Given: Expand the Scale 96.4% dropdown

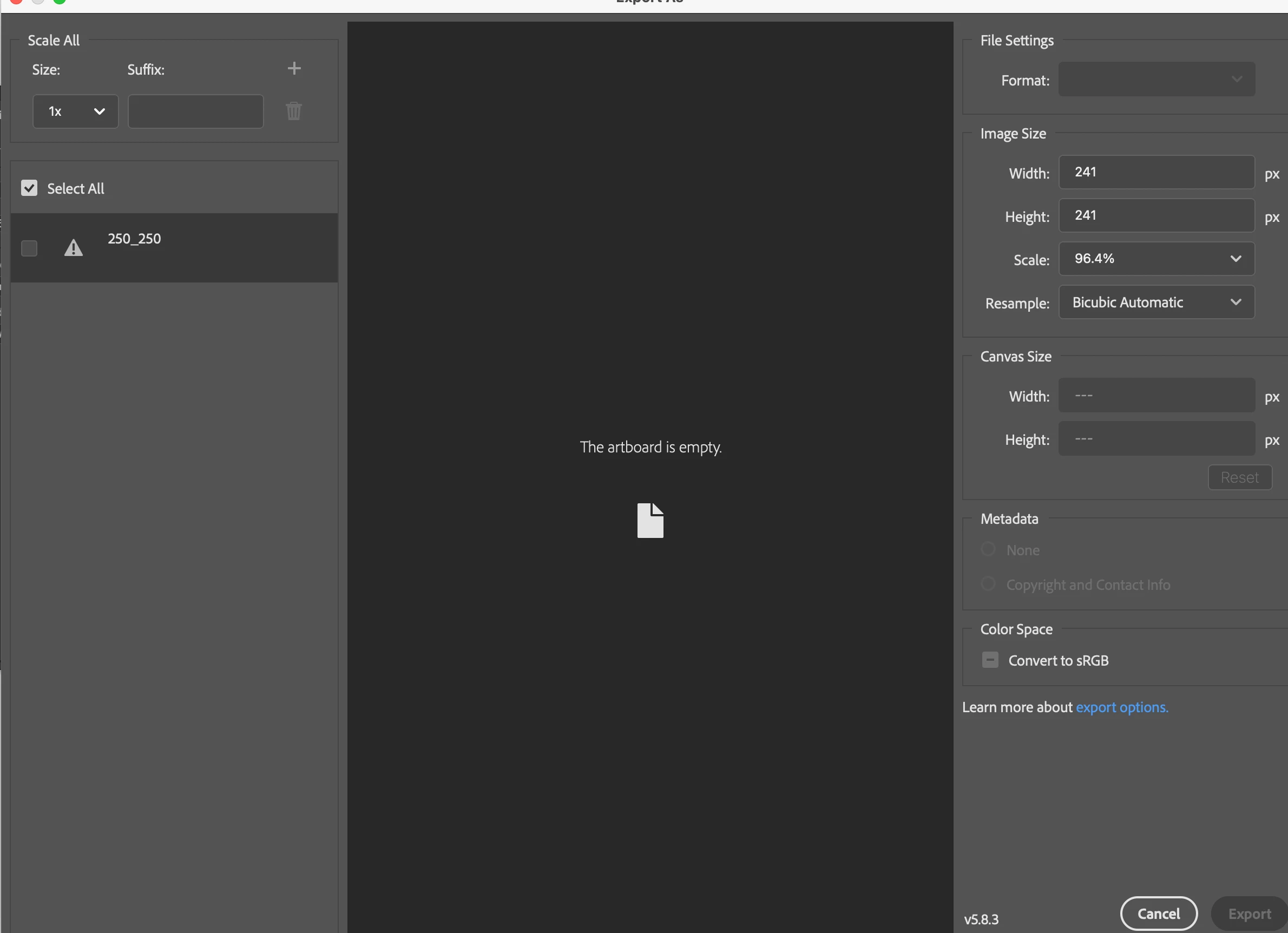Looking at the screenshot, I should (1156, 259).
